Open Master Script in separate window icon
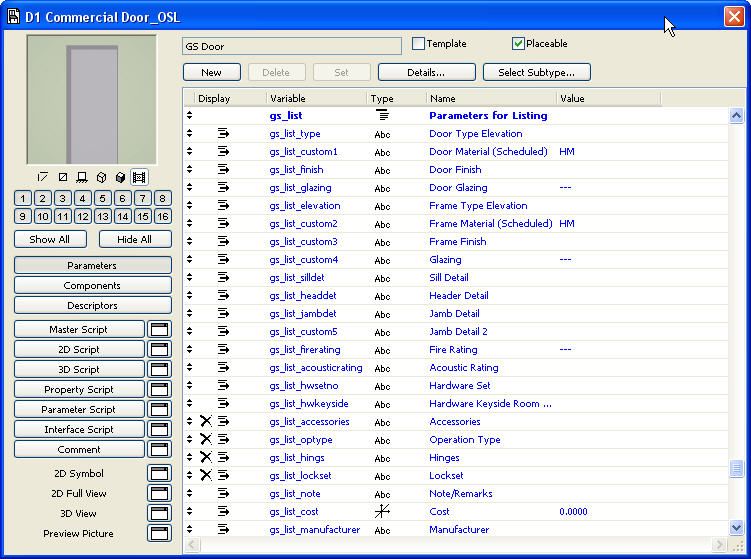This screenshot has width=751, height=559. point(160,329)
